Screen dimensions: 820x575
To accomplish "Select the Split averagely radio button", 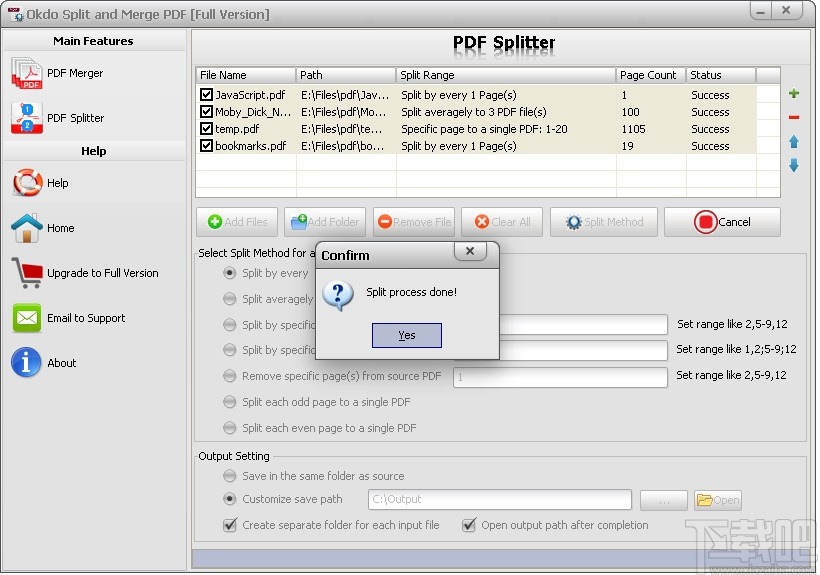I will coord(230,298).
